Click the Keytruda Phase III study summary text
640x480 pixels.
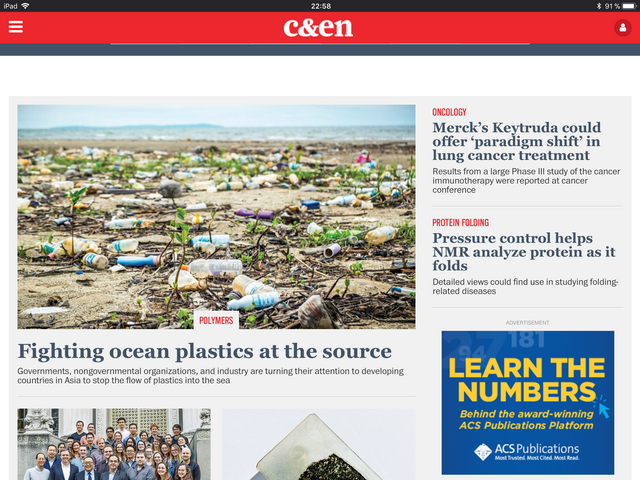pyautogui.click(x=526, y=180)
